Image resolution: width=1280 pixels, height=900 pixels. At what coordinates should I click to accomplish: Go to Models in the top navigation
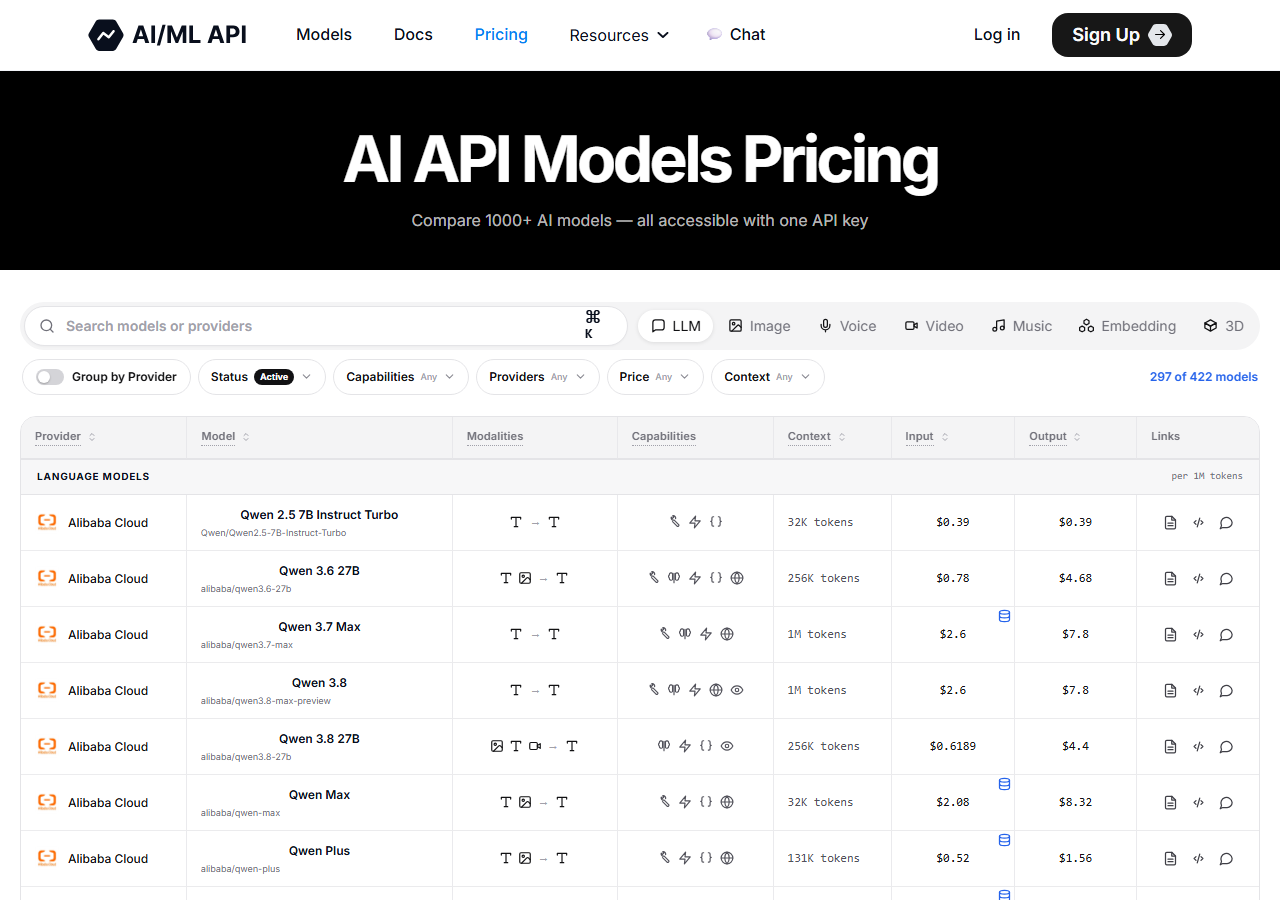pos(324,34)
